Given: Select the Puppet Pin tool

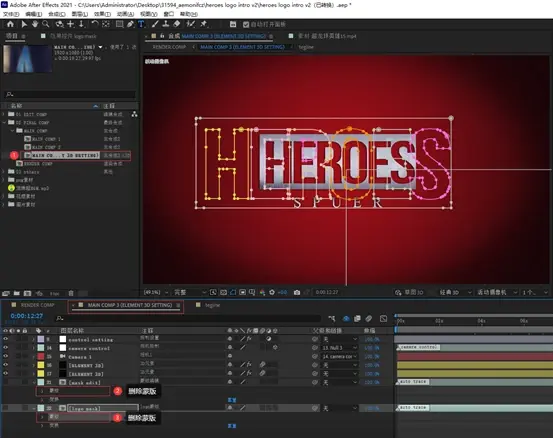Looking at the screenshot, I should tap(204, 24).
